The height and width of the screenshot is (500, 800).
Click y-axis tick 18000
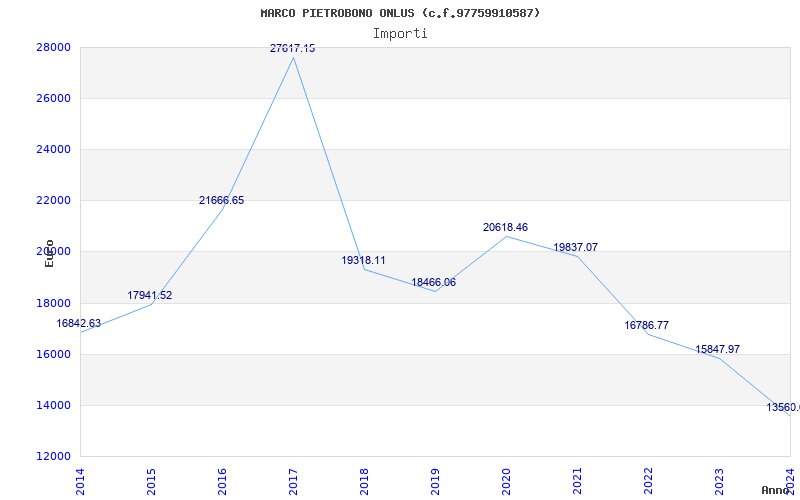tap(53, 304)
